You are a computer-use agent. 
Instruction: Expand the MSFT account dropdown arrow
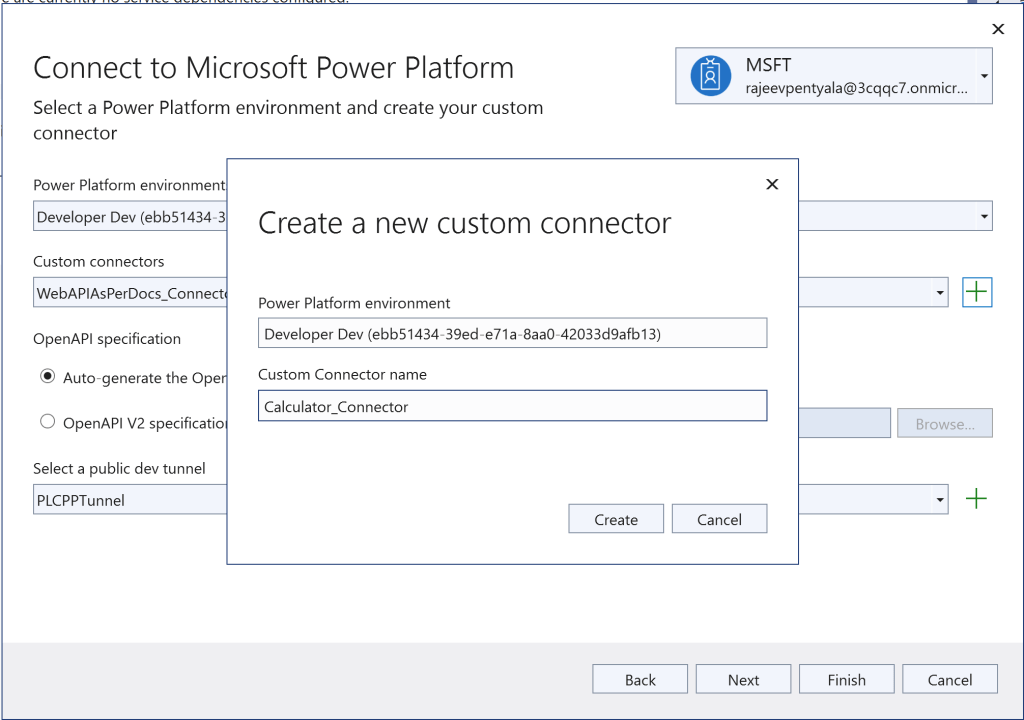coord(984,76)
